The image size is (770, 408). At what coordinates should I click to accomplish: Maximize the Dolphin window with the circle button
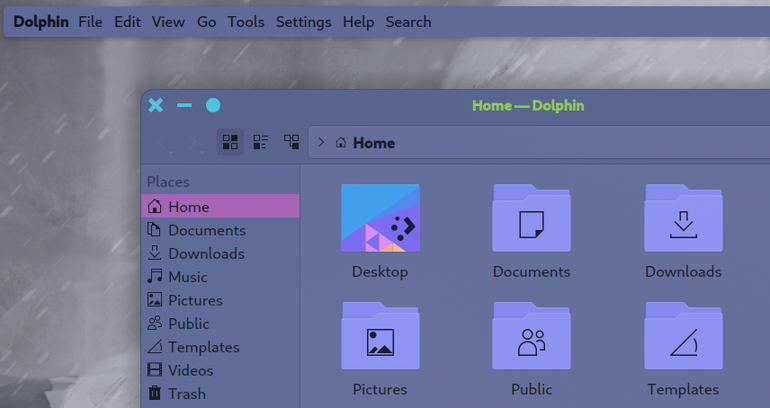(213, 105)
